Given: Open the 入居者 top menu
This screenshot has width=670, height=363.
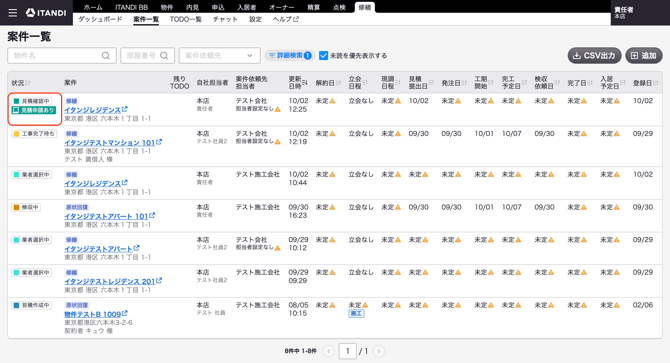Looking at the screenshot, I should click(247, 7).
